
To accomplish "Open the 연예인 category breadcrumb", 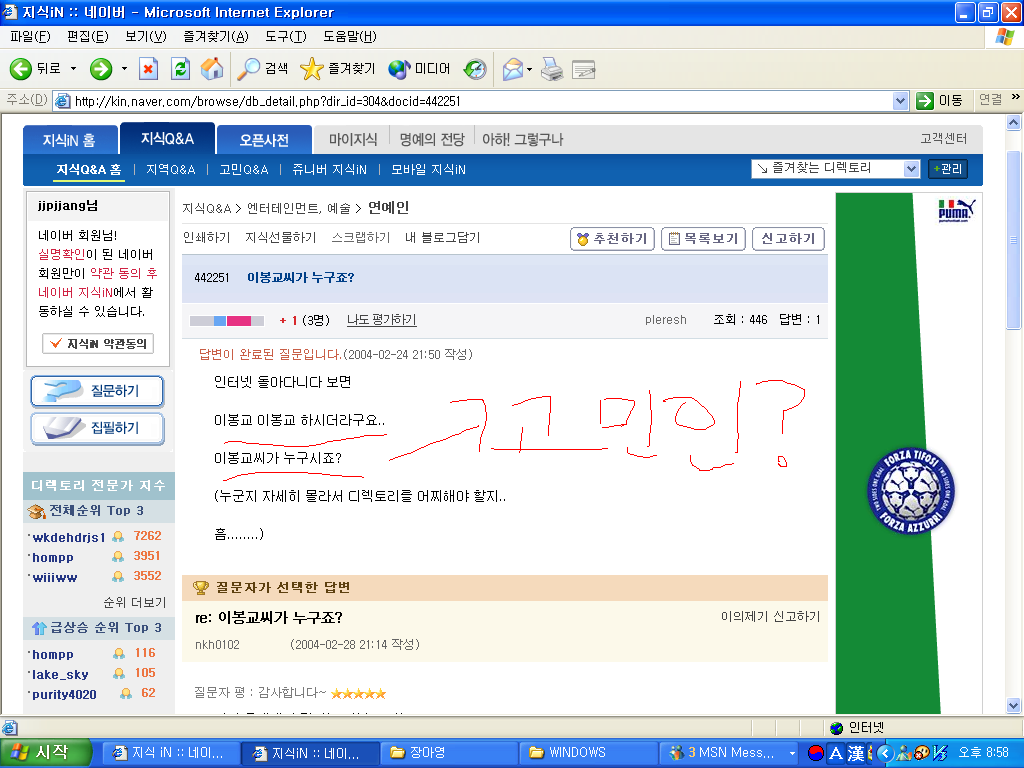I will tap(389, 208).
